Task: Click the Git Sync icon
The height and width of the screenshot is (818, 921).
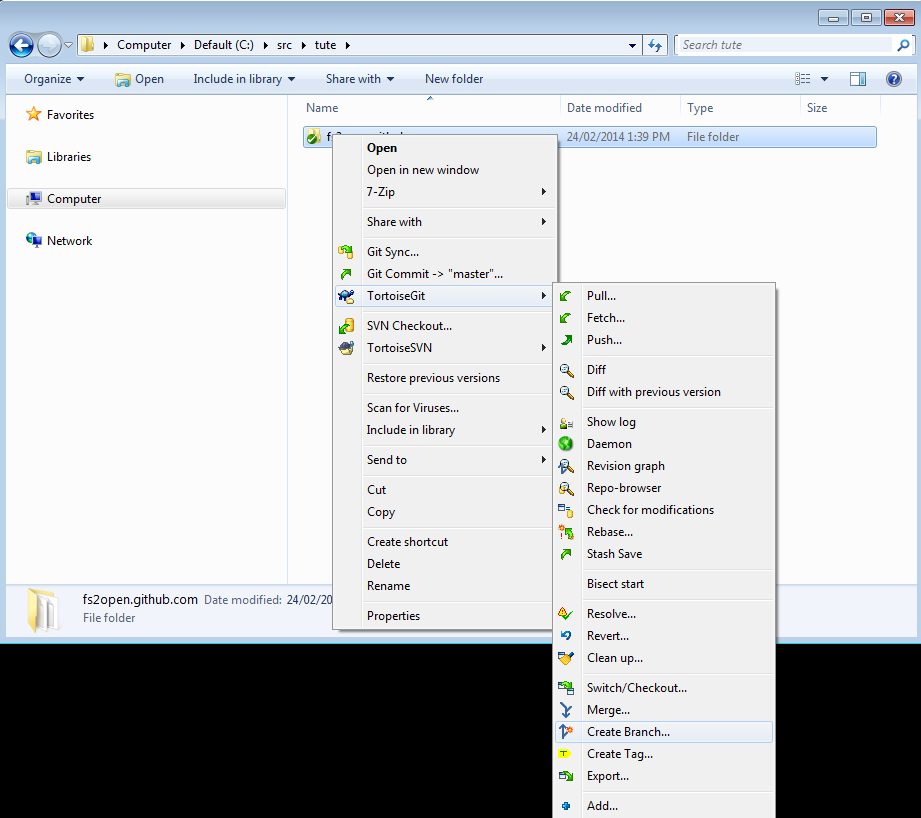Action: 347,252
